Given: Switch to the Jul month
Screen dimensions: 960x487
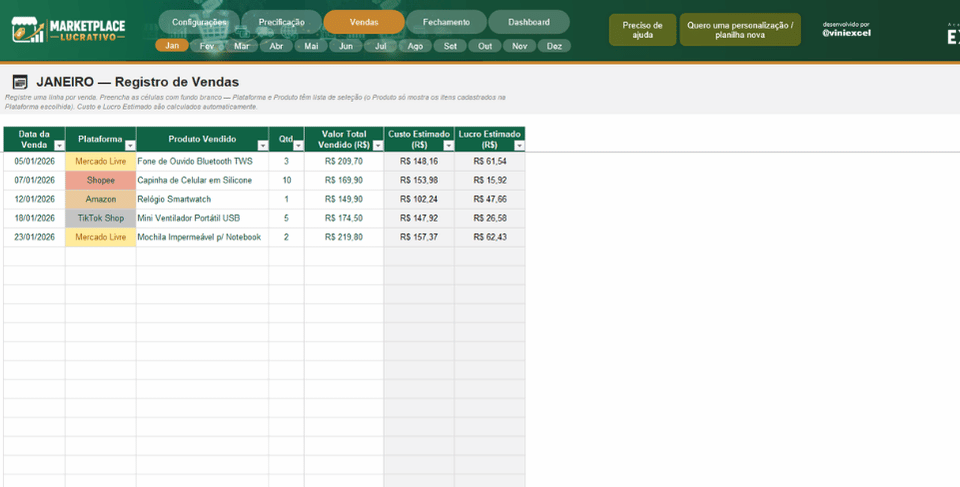Looking at the screenshot, I should click(380, 46).
